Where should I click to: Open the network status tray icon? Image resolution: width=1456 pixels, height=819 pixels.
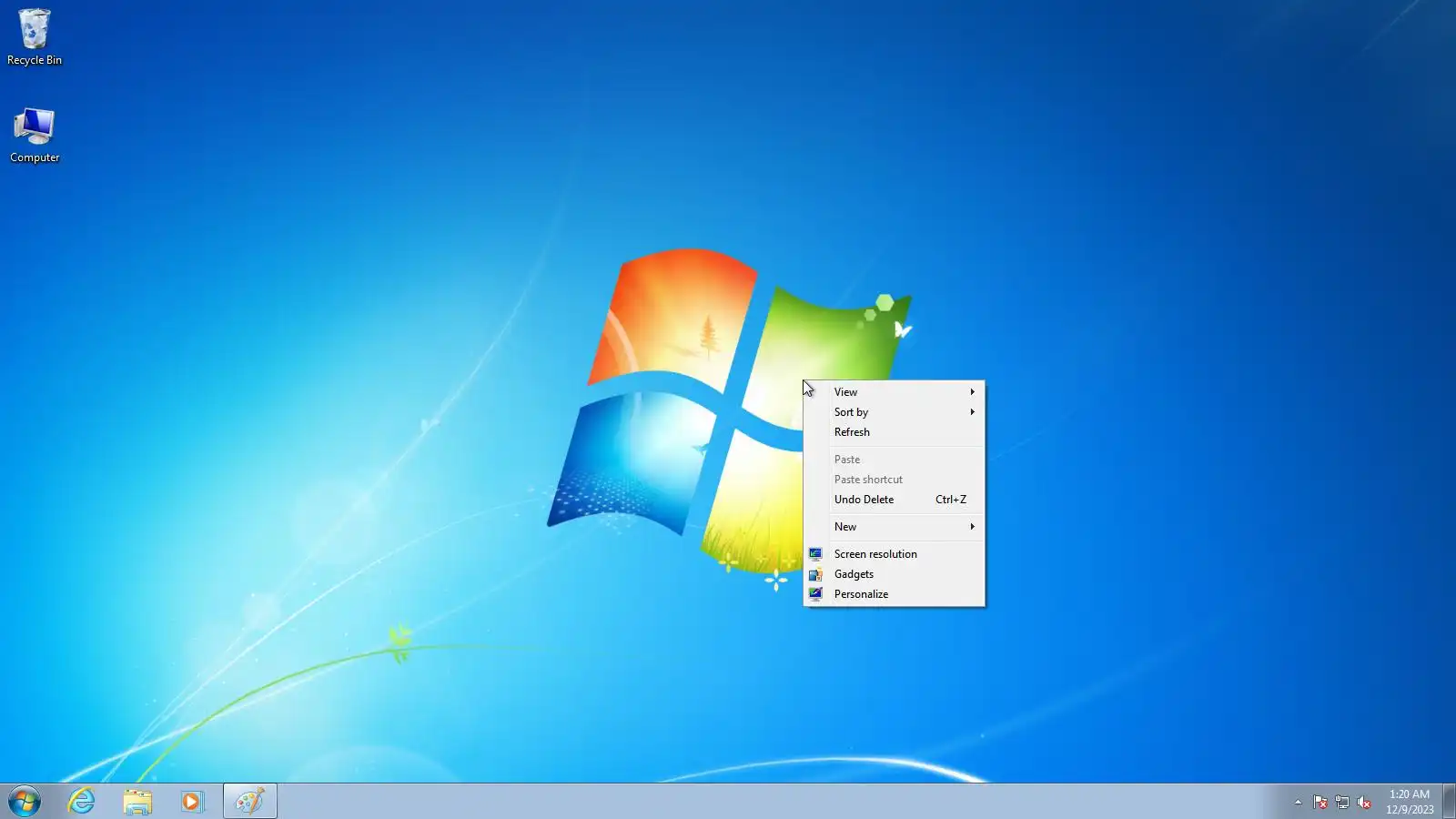(x=1342, y=802)
